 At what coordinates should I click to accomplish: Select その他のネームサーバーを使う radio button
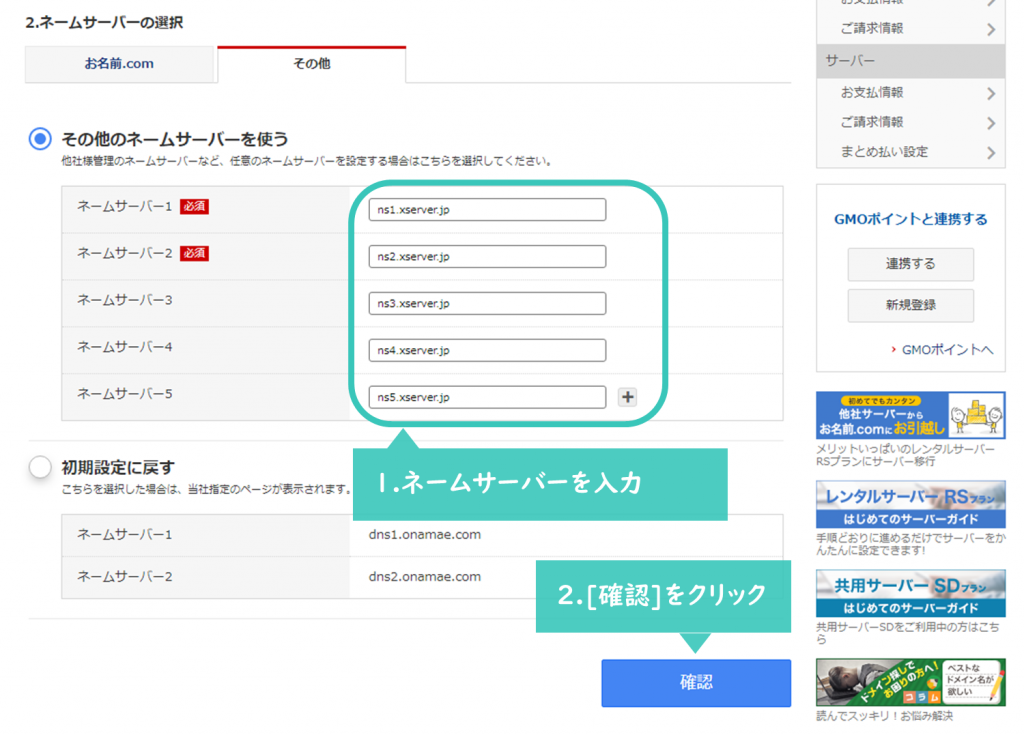point(40,139)
